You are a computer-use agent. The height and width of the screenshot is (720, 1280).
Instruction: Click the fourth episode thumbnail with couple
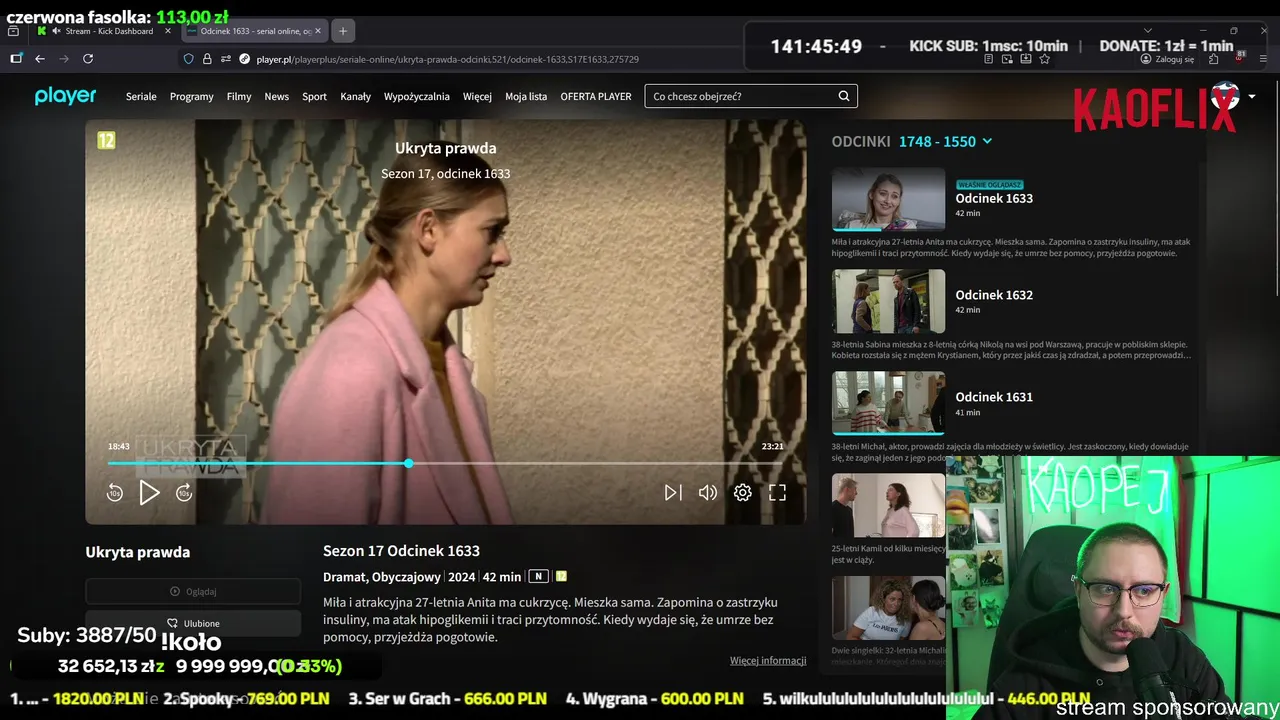(x=888, y=505)
